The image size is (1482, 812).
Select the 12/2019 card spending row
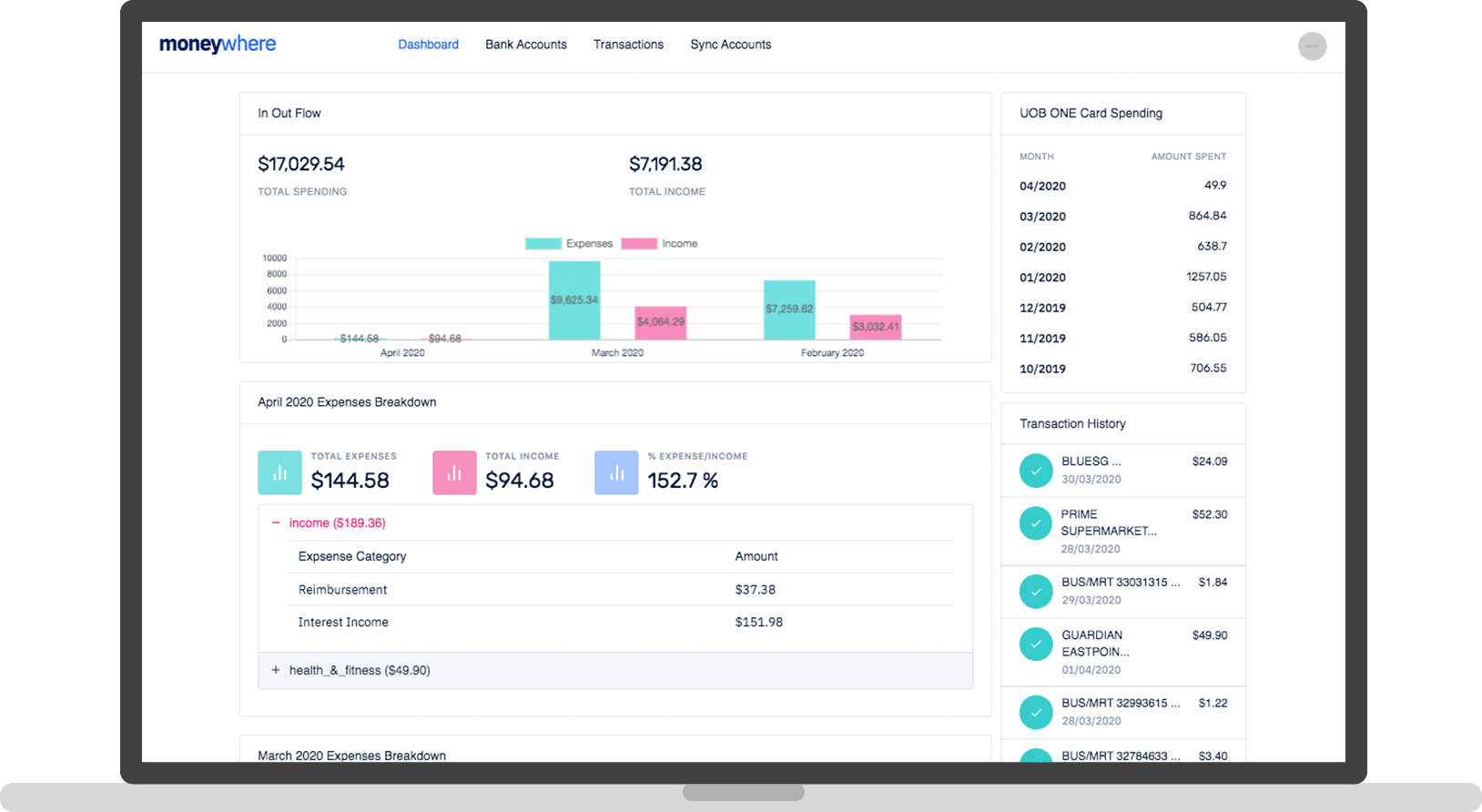tap(1123, 308)
